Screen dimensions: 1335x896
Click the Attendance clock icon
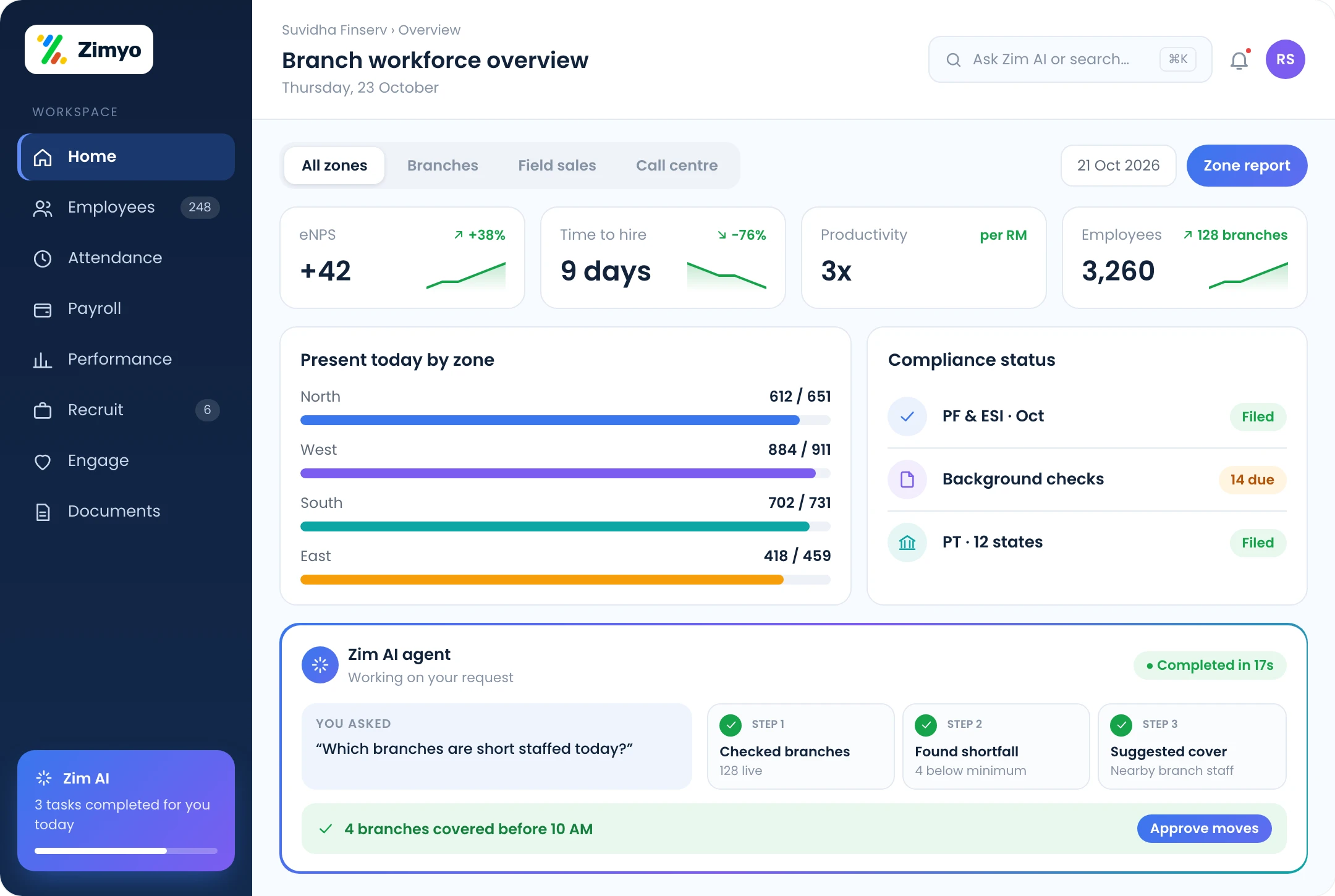point(43,258)
